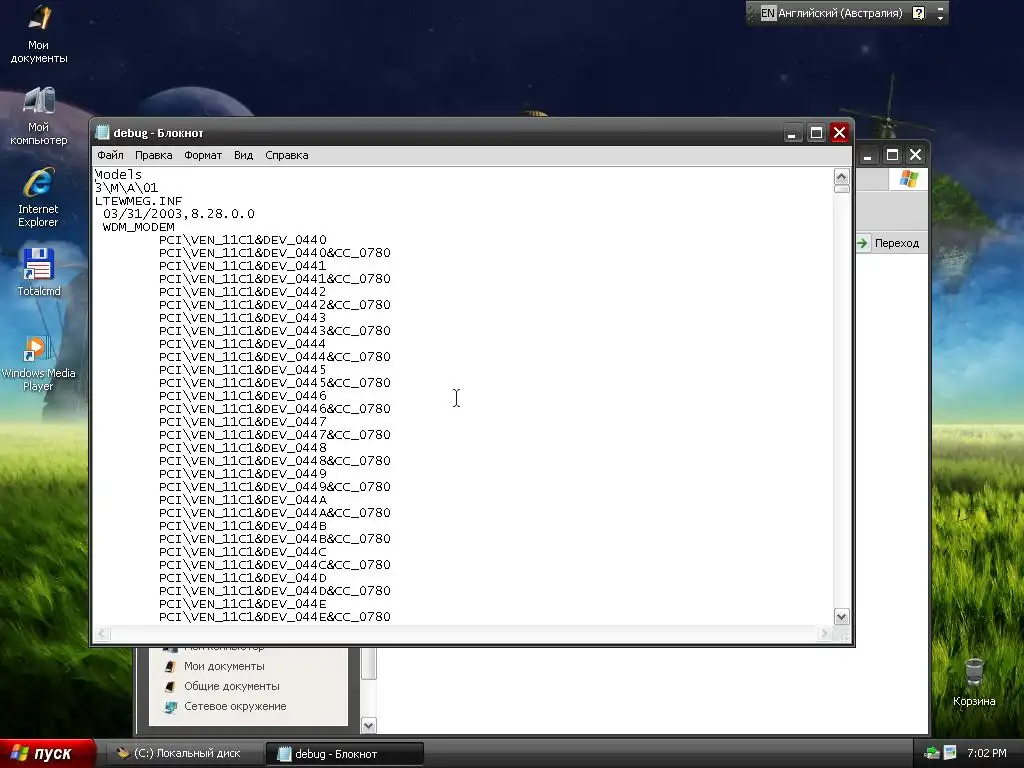This screenshot has width=1024, height=768.
Task: Click the Windows flag logo in Explorer window
Action: (x=908, y=179)
